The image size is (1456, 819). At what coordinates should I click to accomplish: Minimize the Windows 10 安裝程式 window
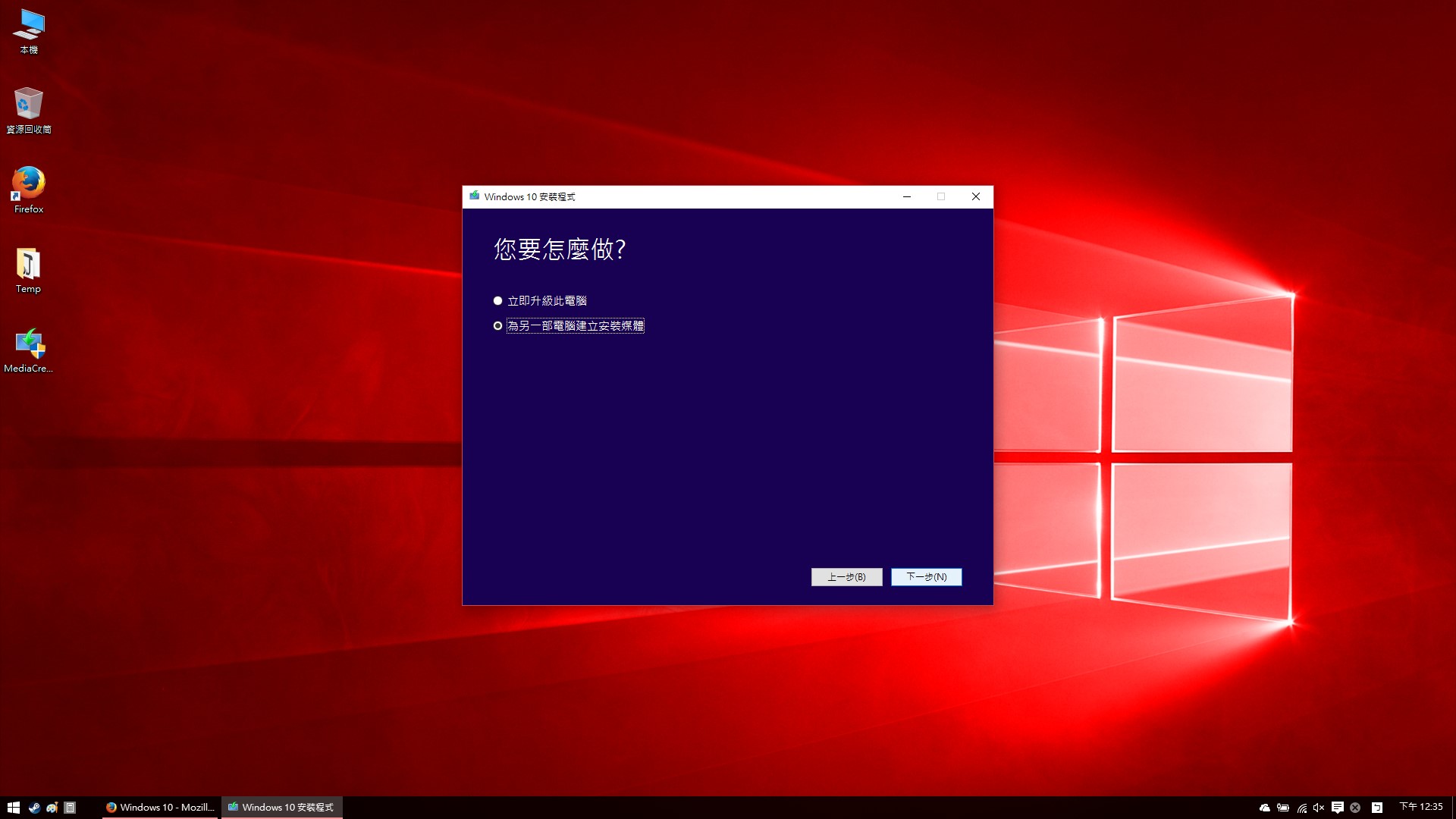click(906, 196)
